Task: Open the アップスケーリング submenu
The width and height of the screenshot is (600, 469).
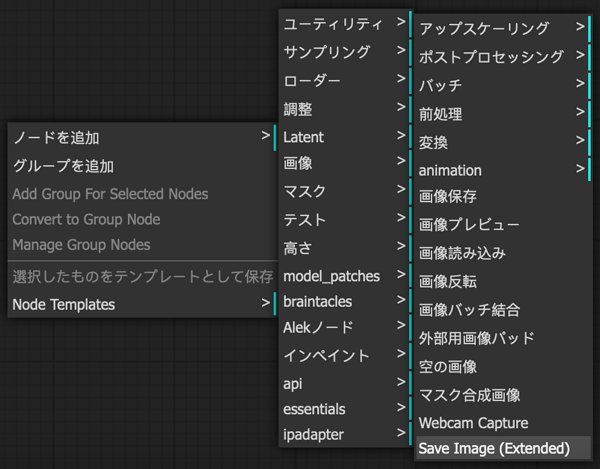Action: tap(504, 28)
